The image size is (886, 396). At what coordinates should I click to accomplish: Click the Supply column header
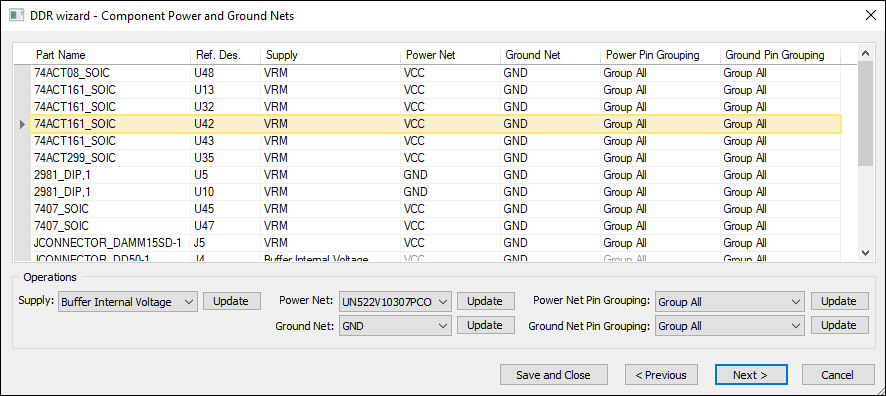tap(331, 55)
